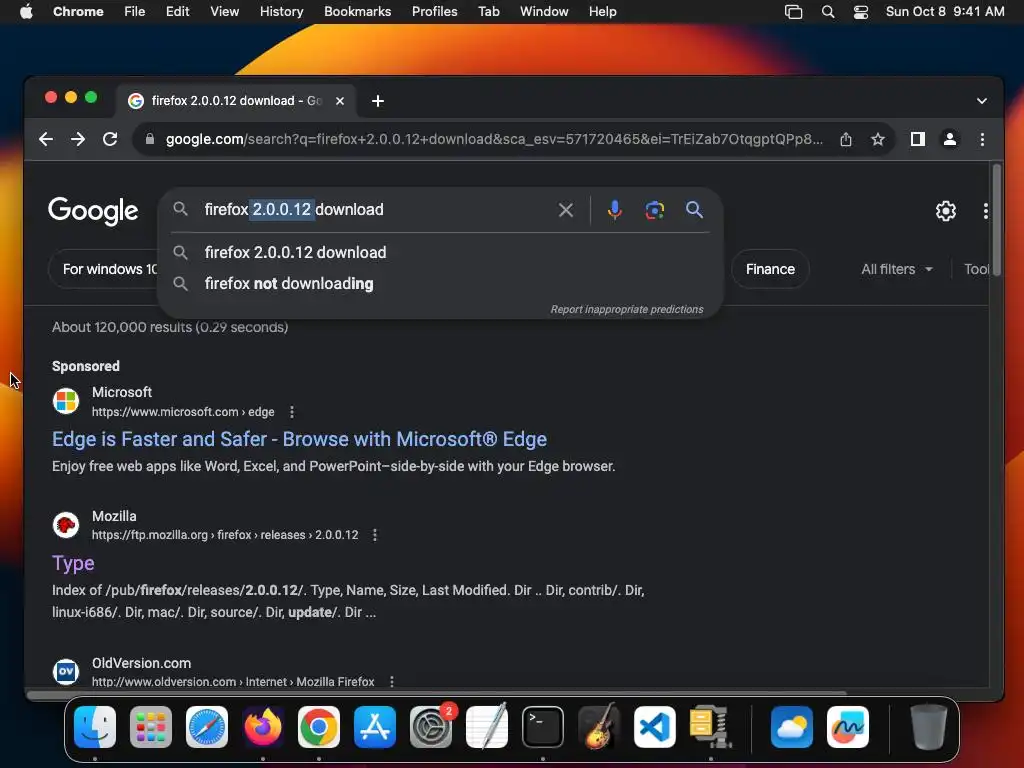Click the Google logo

pos(93,211)
